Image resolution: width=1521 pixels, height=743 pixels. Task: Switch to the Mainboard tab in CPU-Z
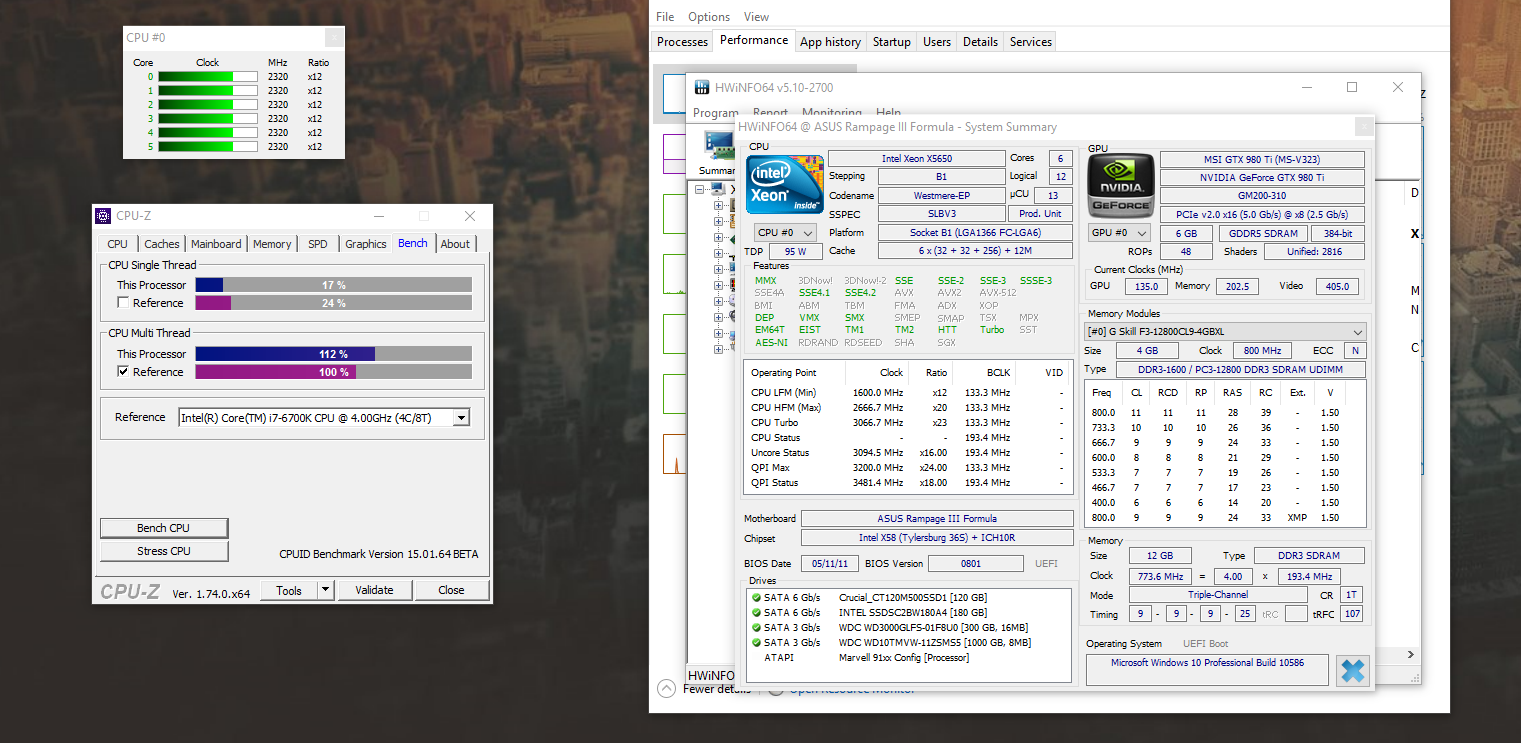(x=216, y=244)
